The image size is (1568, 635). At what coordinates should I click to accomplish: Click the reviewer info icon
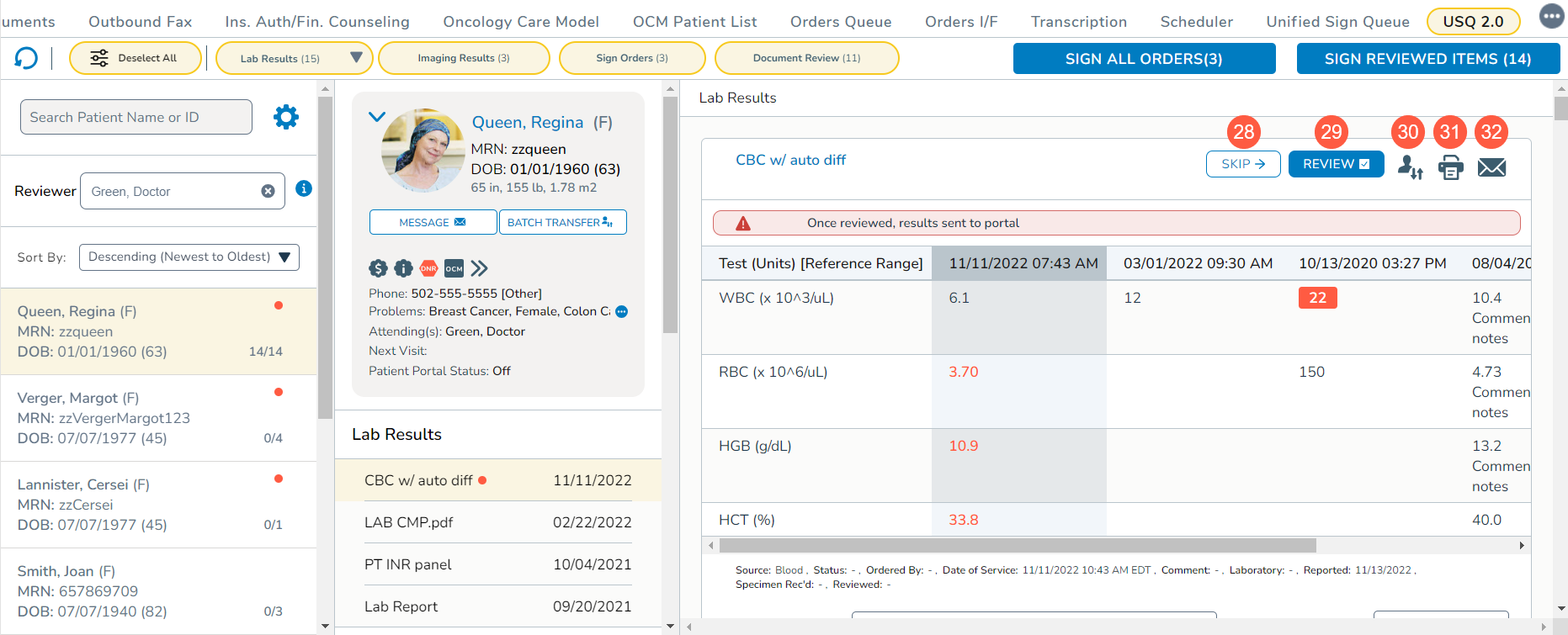[304, 188]
